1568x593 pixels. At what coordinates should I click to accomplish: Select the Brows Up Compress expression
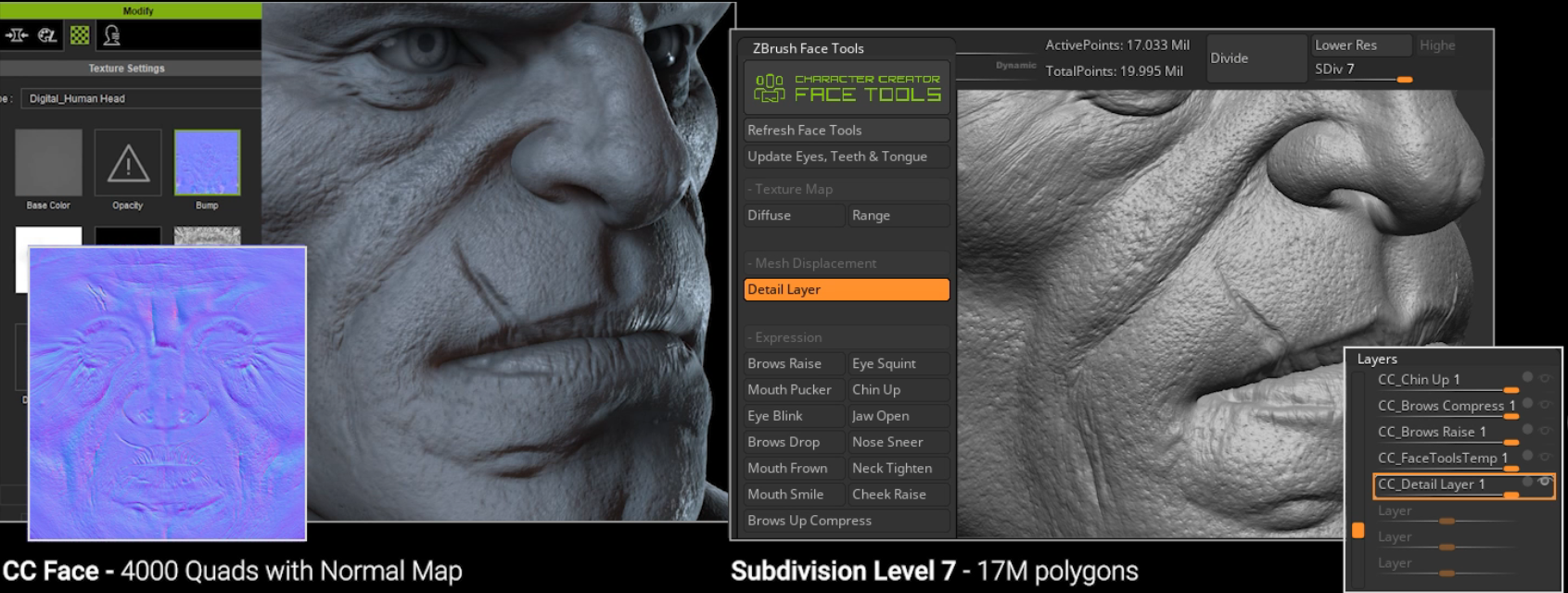pos(847,520)
